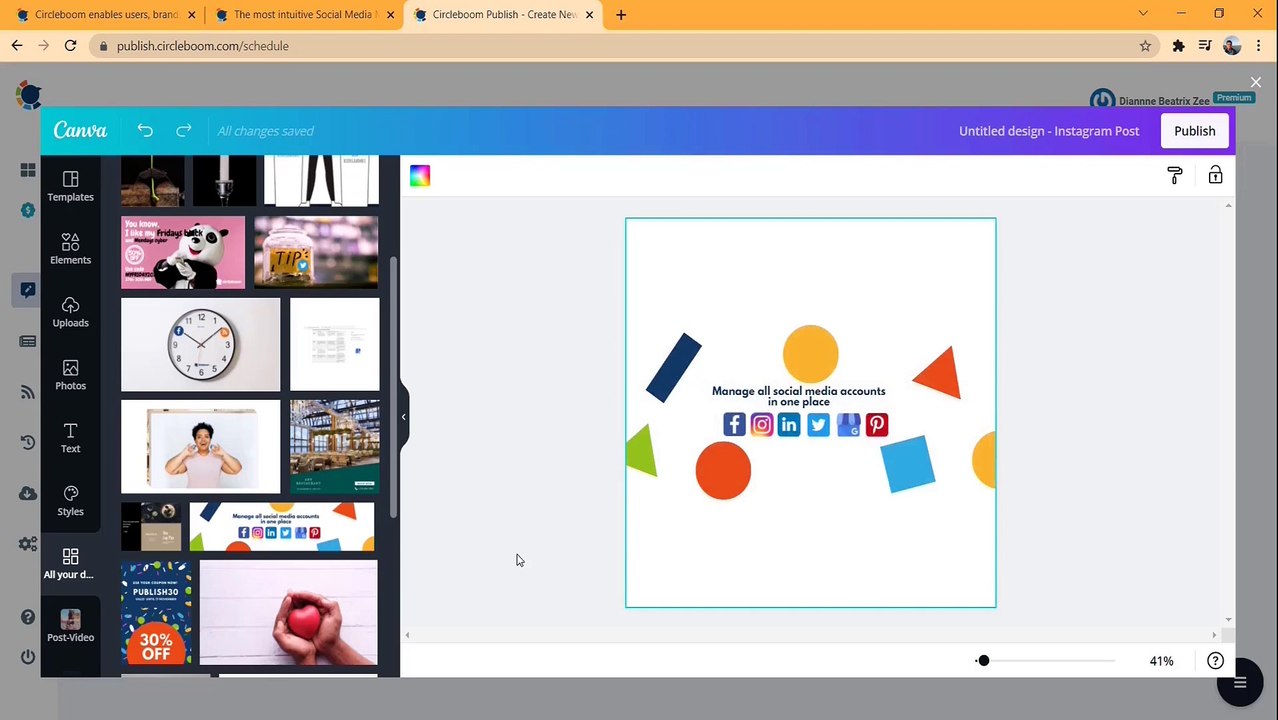Open a new browser tab
1278x720 pixels.
(621, 15)
